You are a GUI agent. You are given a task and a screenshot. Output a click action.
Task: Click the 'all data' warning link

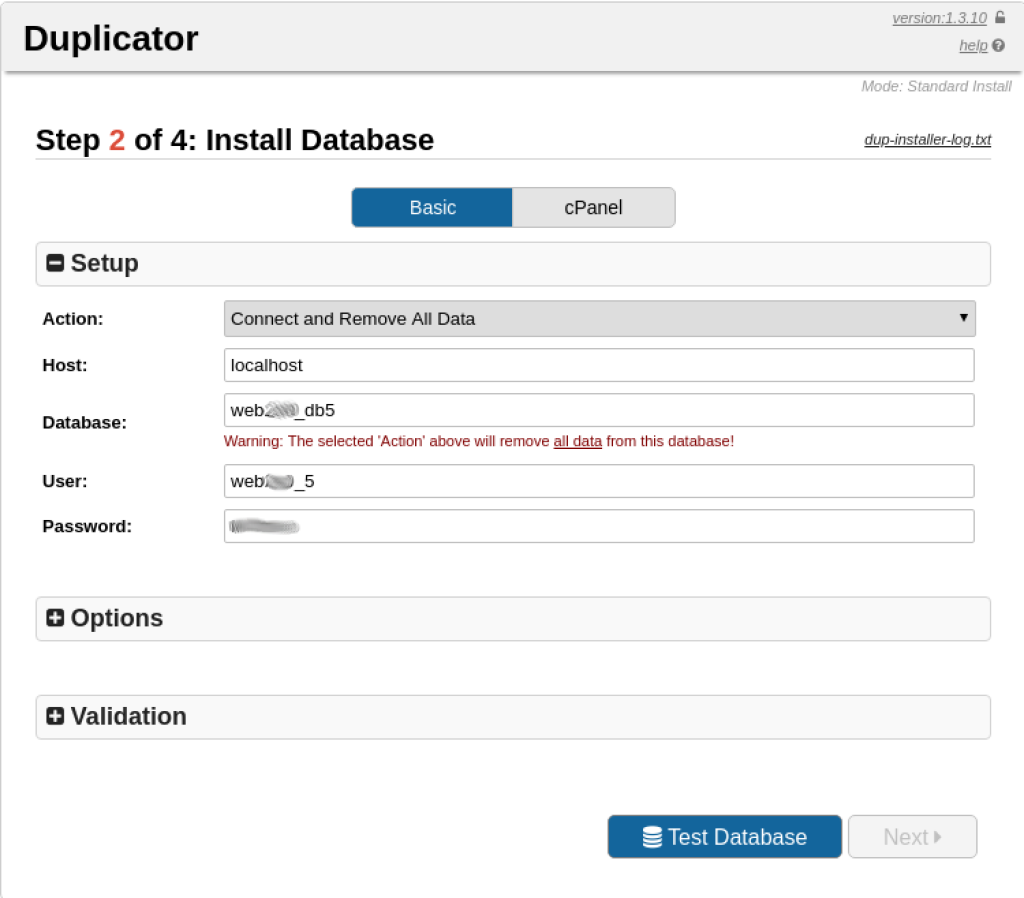[577, 441]
